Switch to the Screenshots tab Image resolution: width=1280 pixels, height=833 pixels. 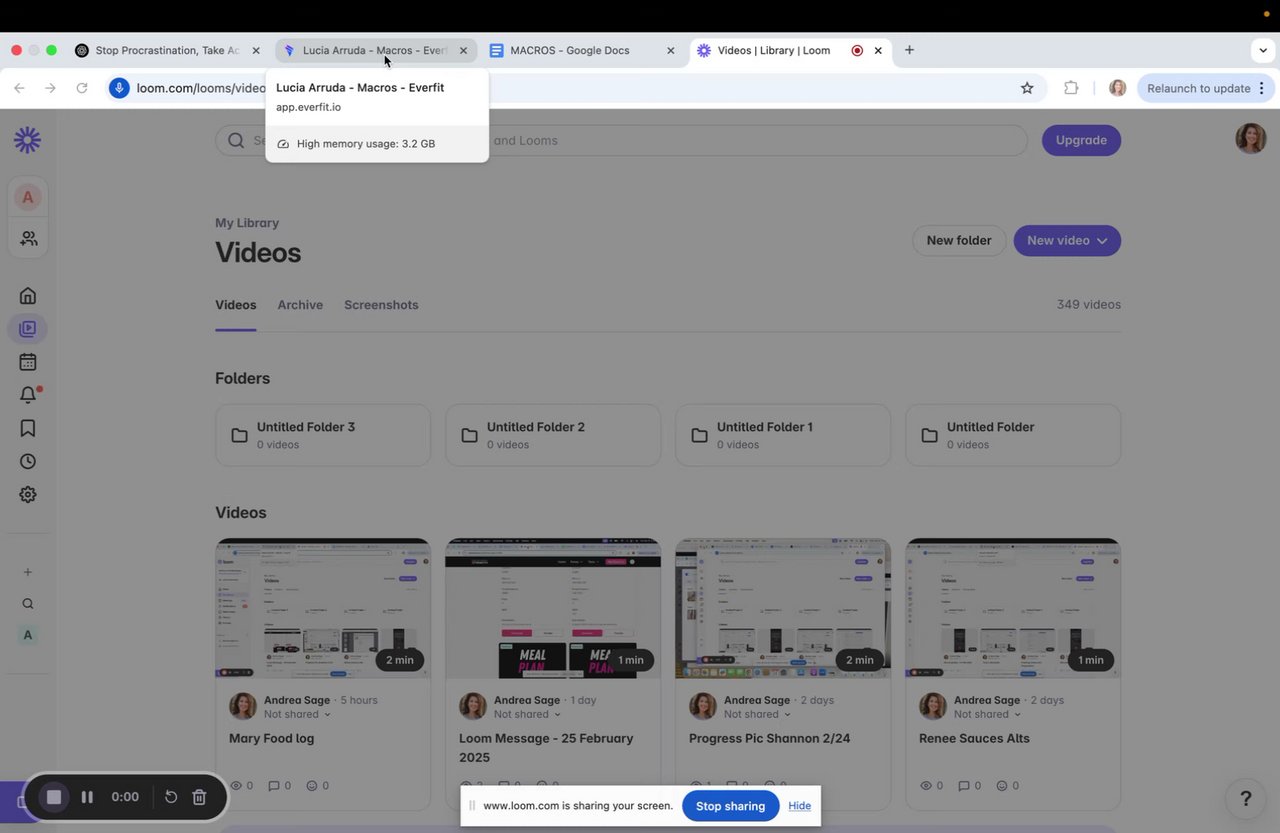coord(381,305)
